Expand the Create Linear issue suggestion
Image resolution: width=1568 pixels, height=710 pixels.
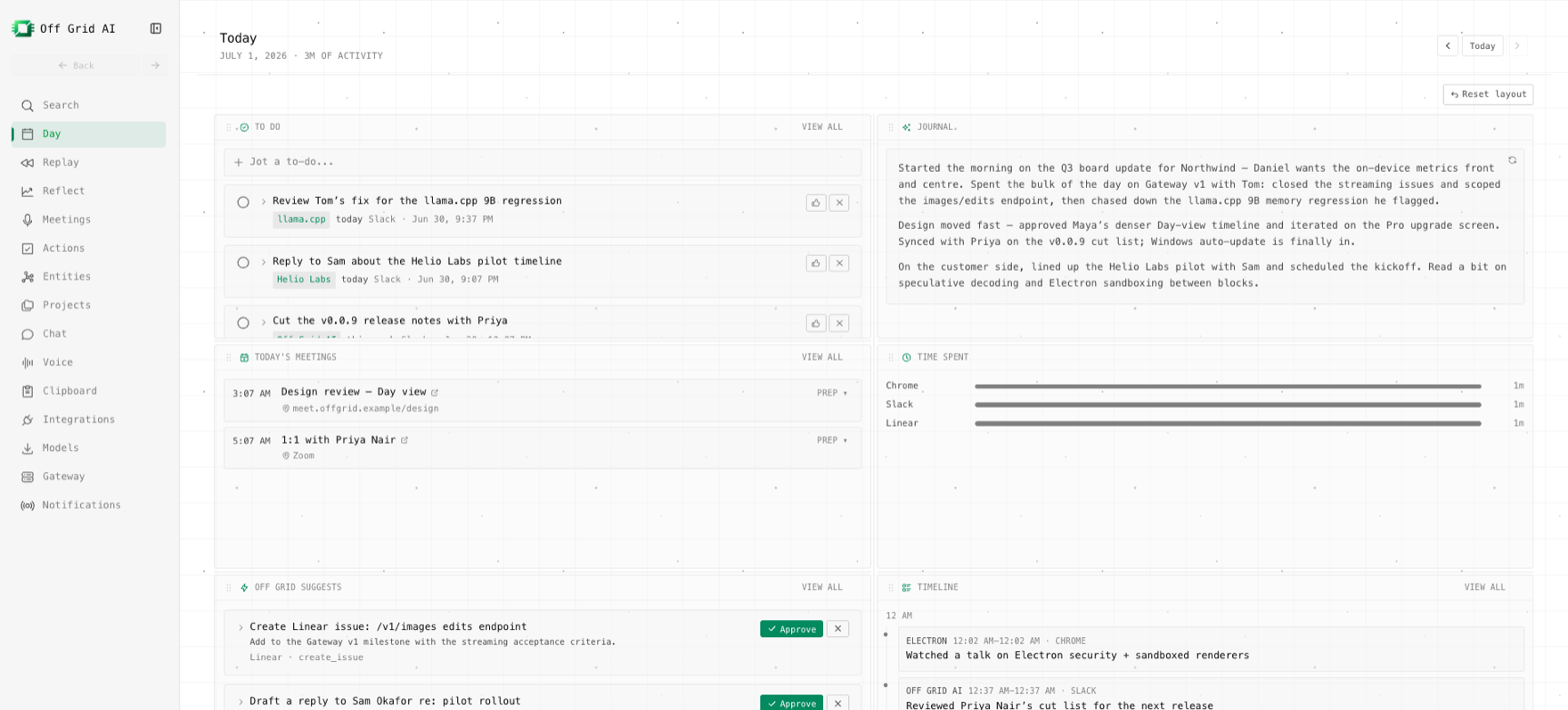(x=241, y=627)
